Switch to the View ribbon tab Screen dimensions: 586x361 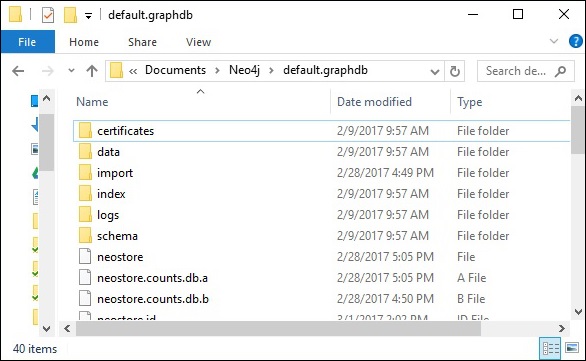click(x=198, y=42)
